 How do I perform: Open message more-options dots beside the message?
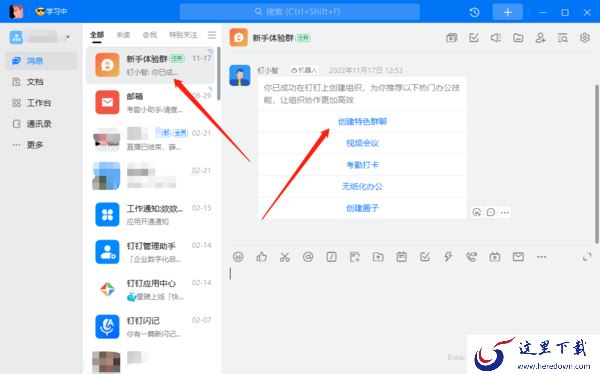coord(505,212)
